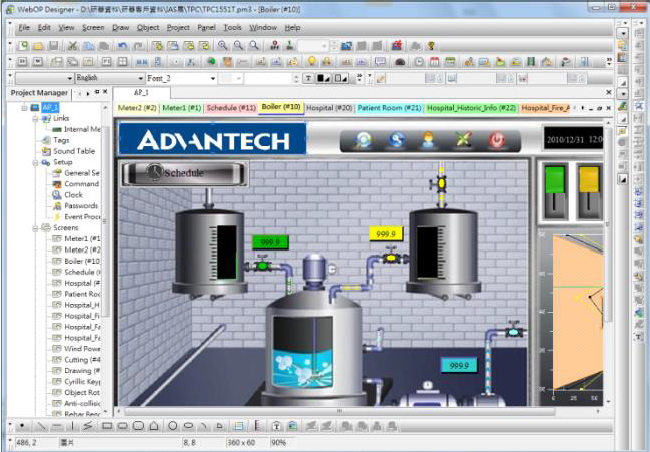The height and width of the screenshot is (452, 650).
Task: Switch to the Hospital (#20) screen tab
Action: [x=329, y=108]
